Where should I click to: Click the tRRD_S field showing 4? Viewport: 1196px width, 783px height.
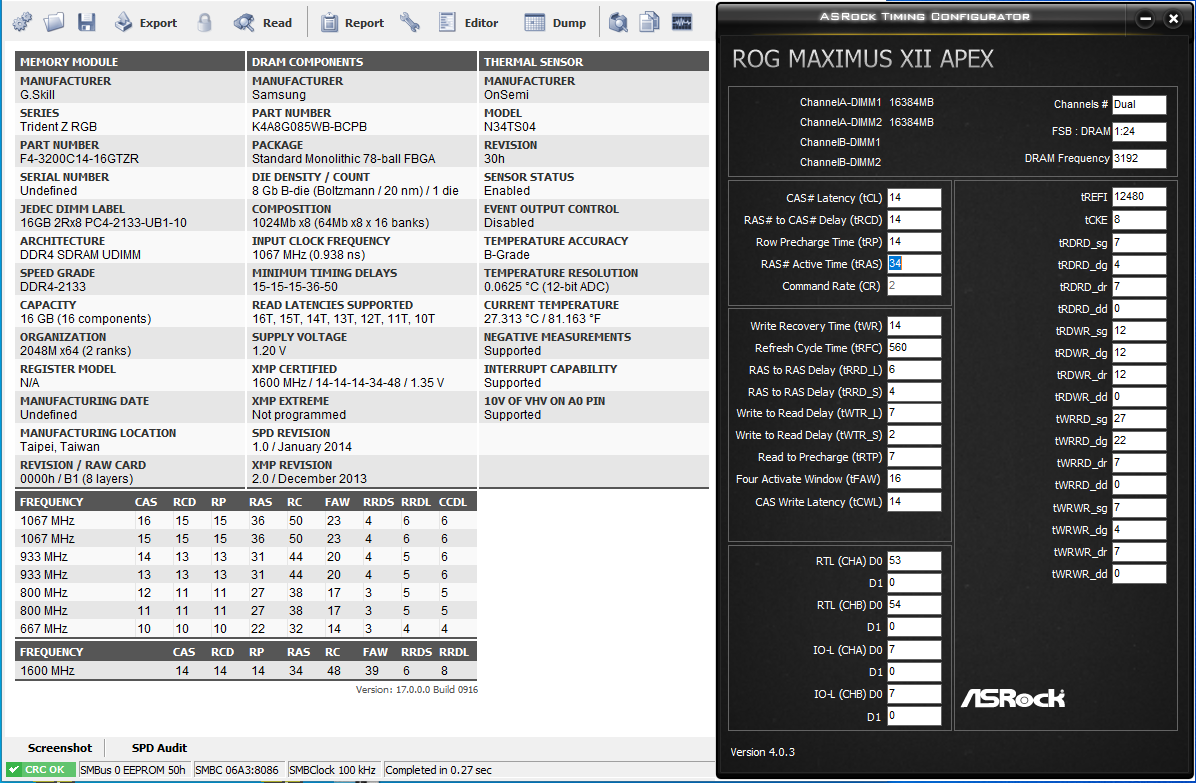(x=914, y=392)
